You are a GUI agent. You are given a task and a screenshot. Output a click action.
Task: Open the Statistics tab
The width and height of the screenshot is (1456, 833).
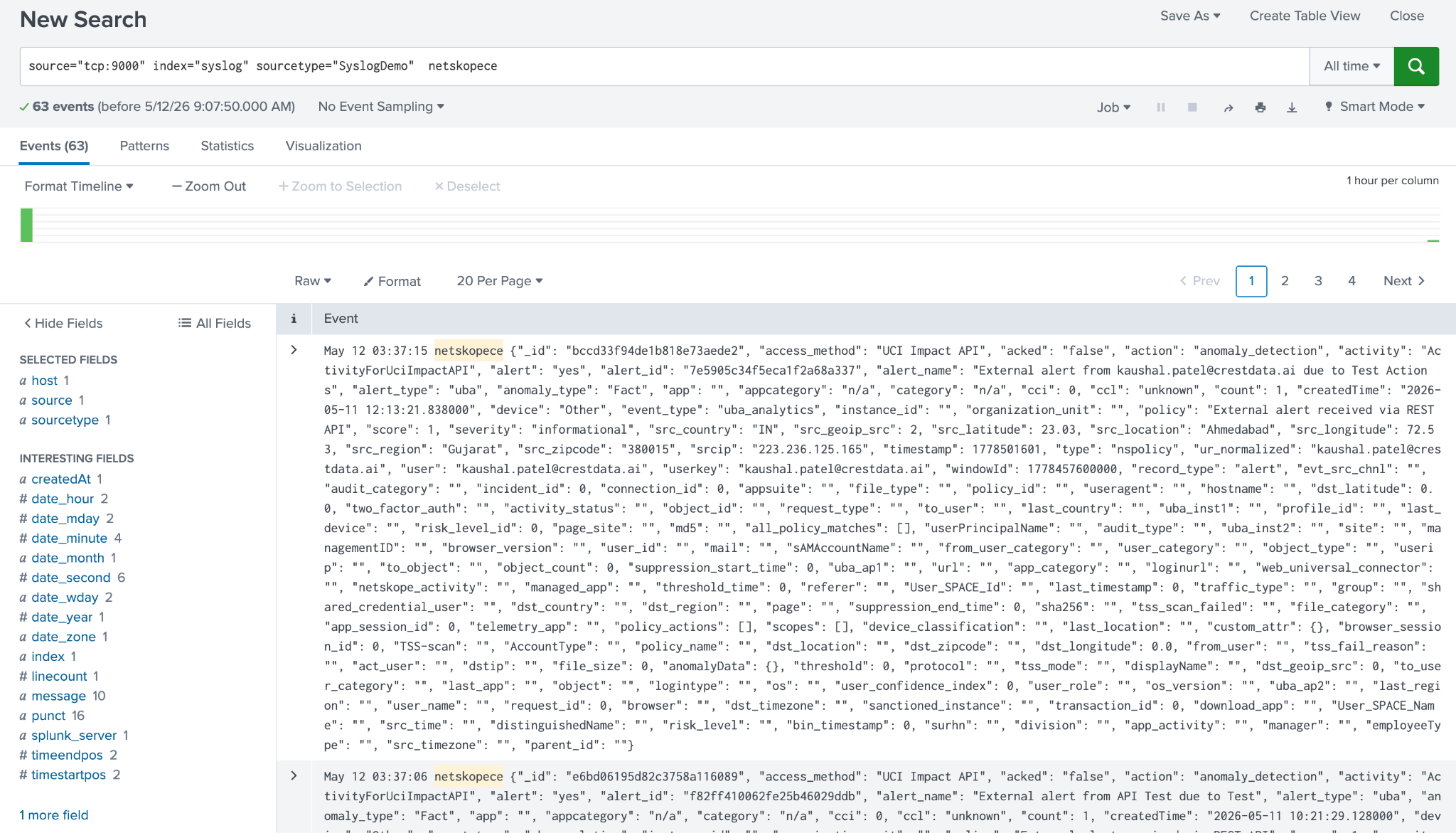coord(227,146)
